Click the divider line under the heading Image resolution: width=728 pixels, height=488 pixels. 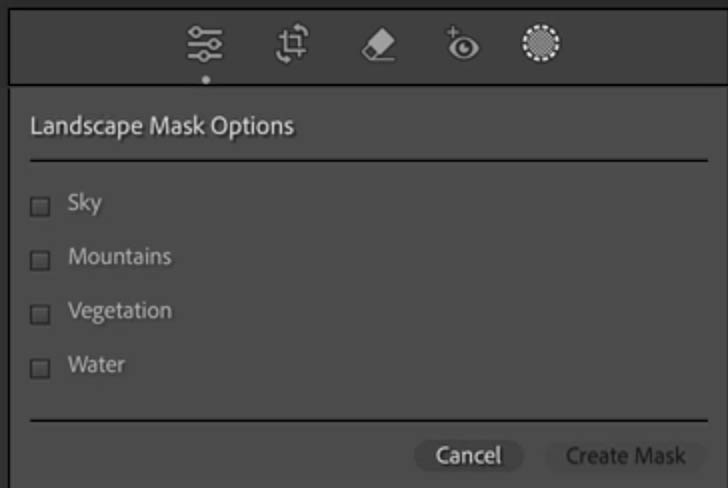369,160
